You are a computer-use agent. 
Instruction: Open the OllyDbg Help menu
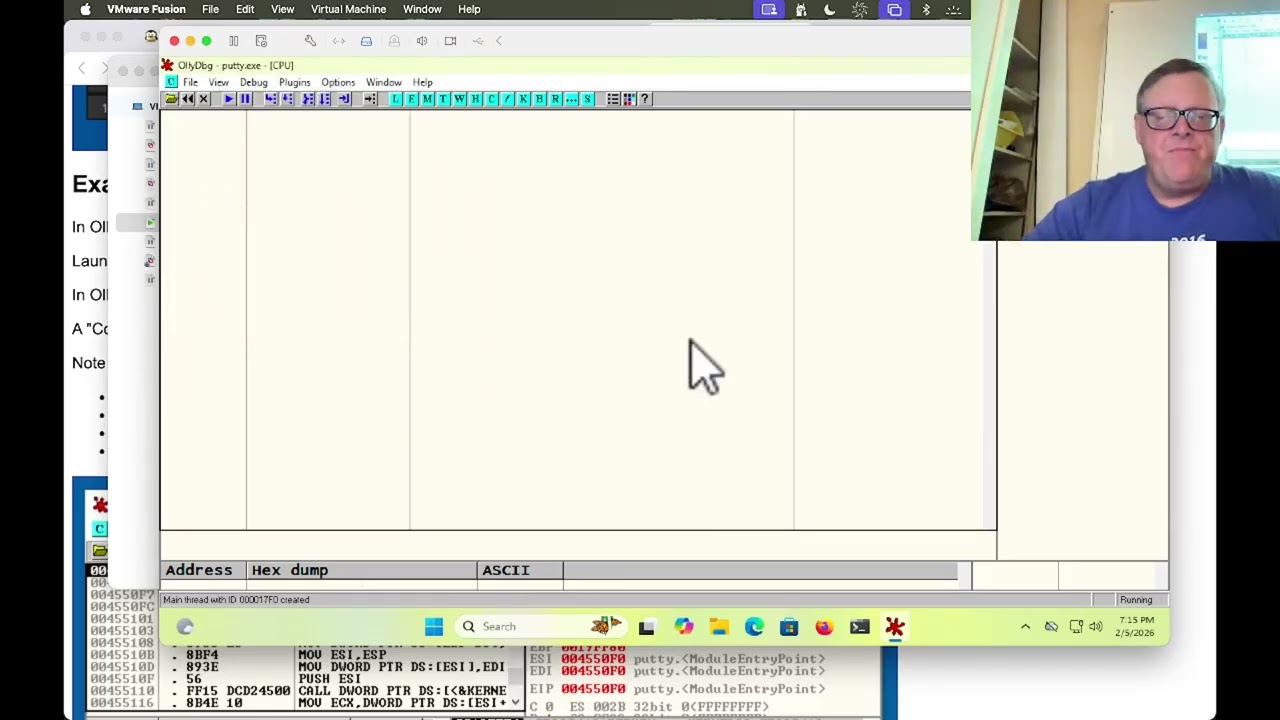pyautogui.click(x=422, y=82)
